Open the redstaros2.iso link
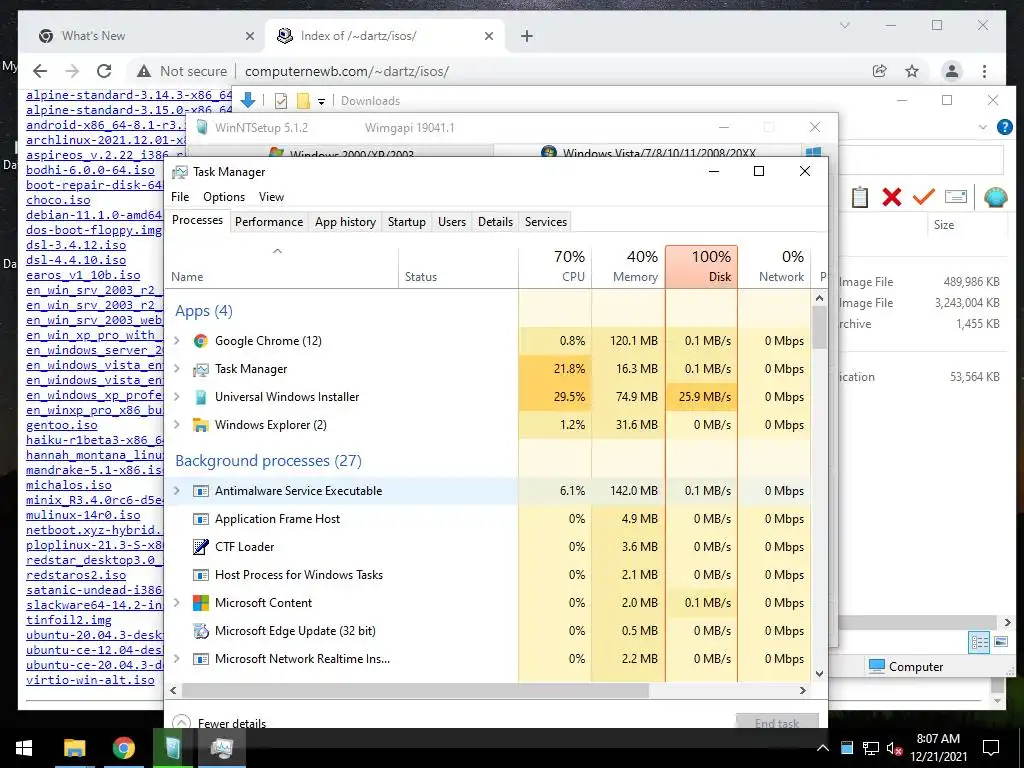This screenshot has width=1024, height=768. coord(76,575)
